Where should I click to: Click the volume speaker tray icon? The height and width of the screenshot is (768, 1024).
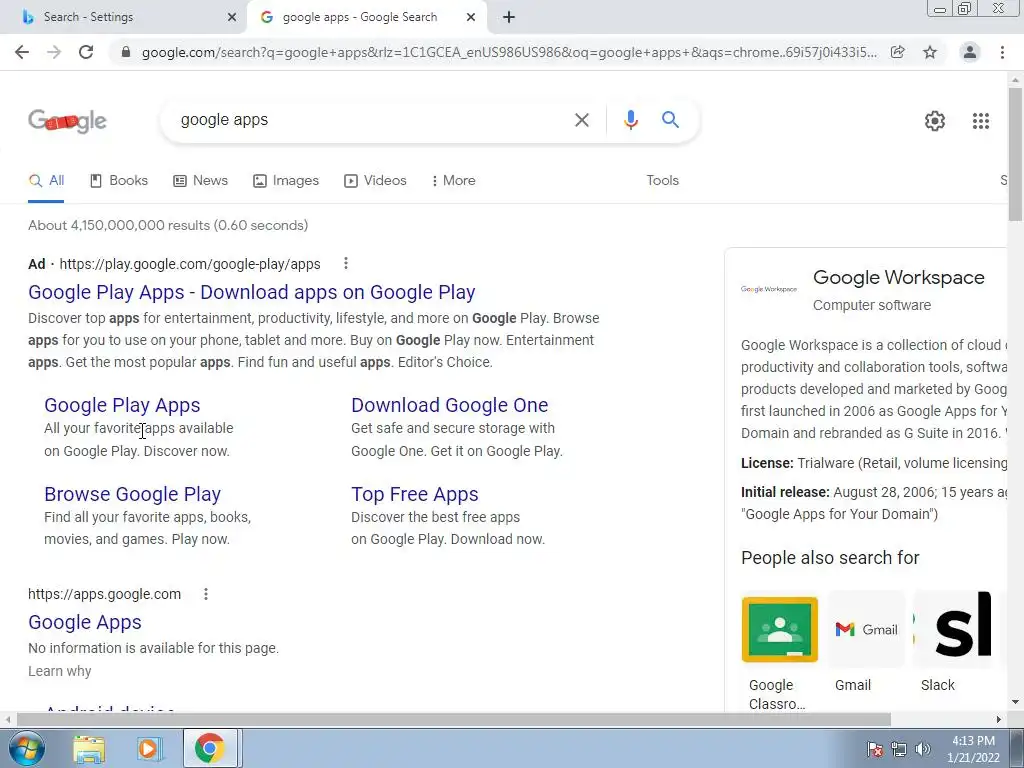click(x=923, y=749)
